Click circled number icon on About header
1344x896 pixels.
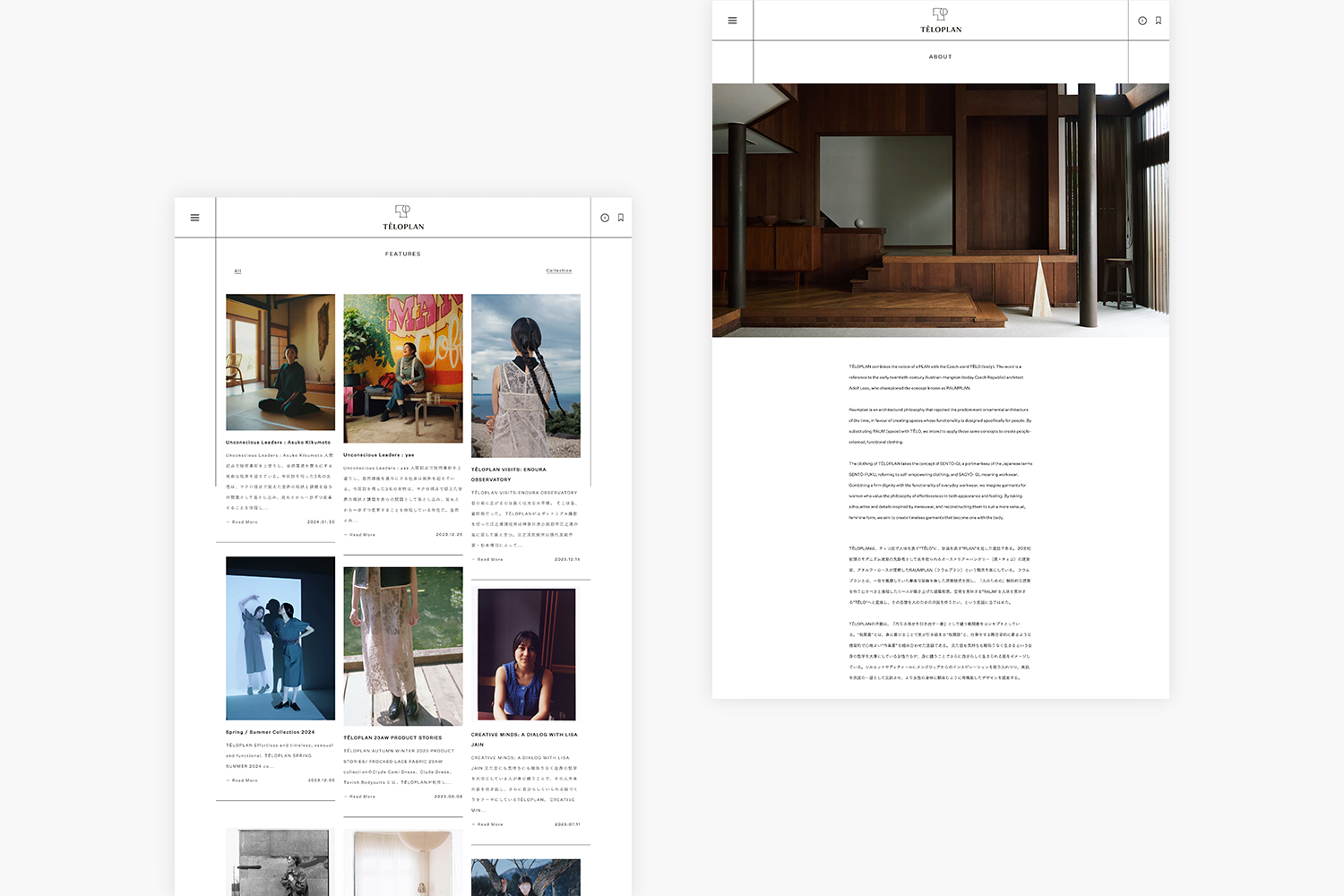[1142, 21]
